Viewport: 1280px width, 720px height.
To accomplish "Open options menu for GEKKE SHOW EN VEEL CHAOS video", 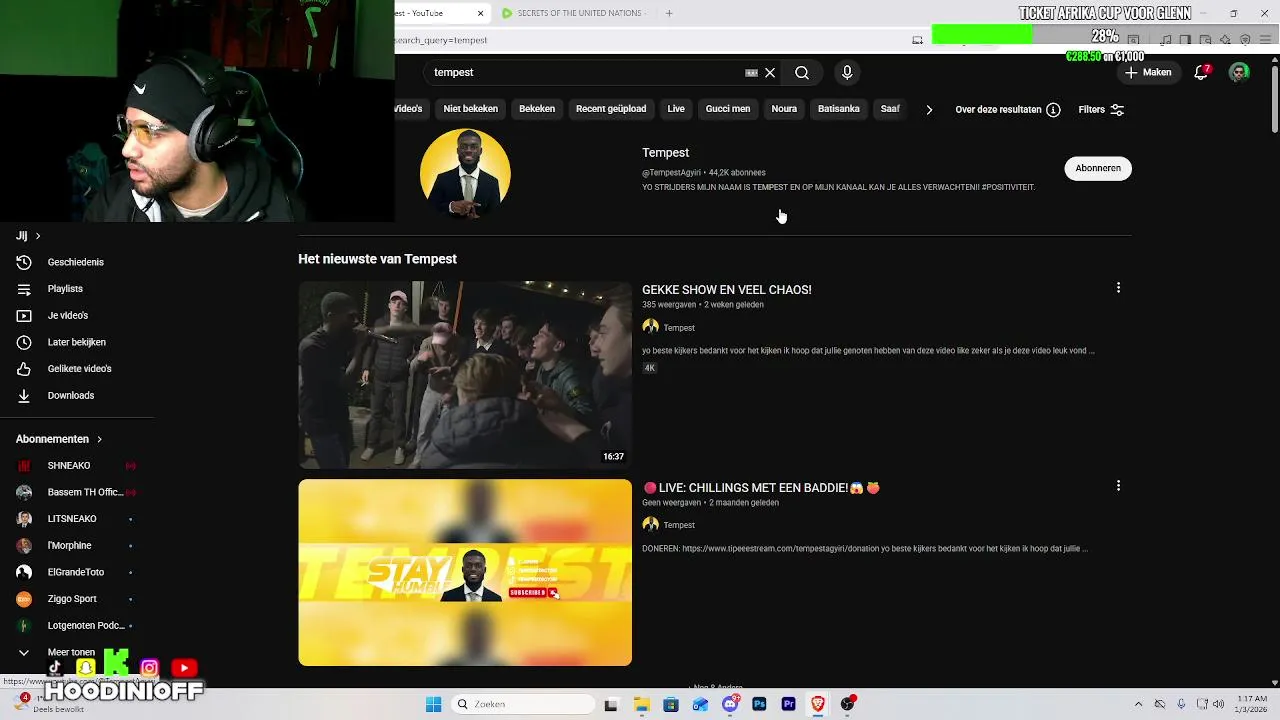I will click(1118, 288).
